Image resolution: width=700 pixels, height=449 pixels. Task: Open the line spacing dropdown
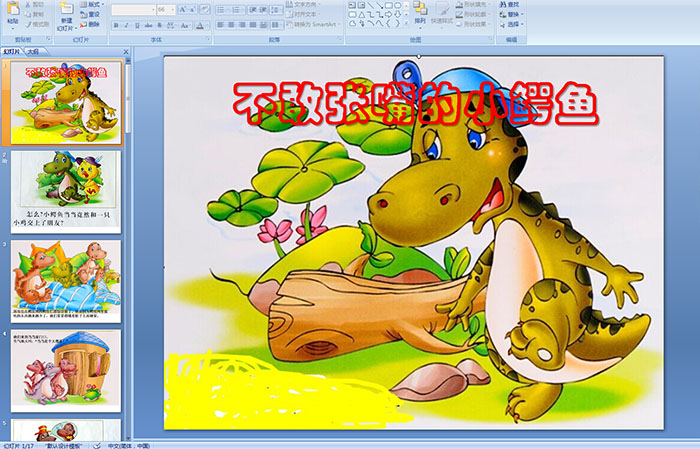(276, 10)
